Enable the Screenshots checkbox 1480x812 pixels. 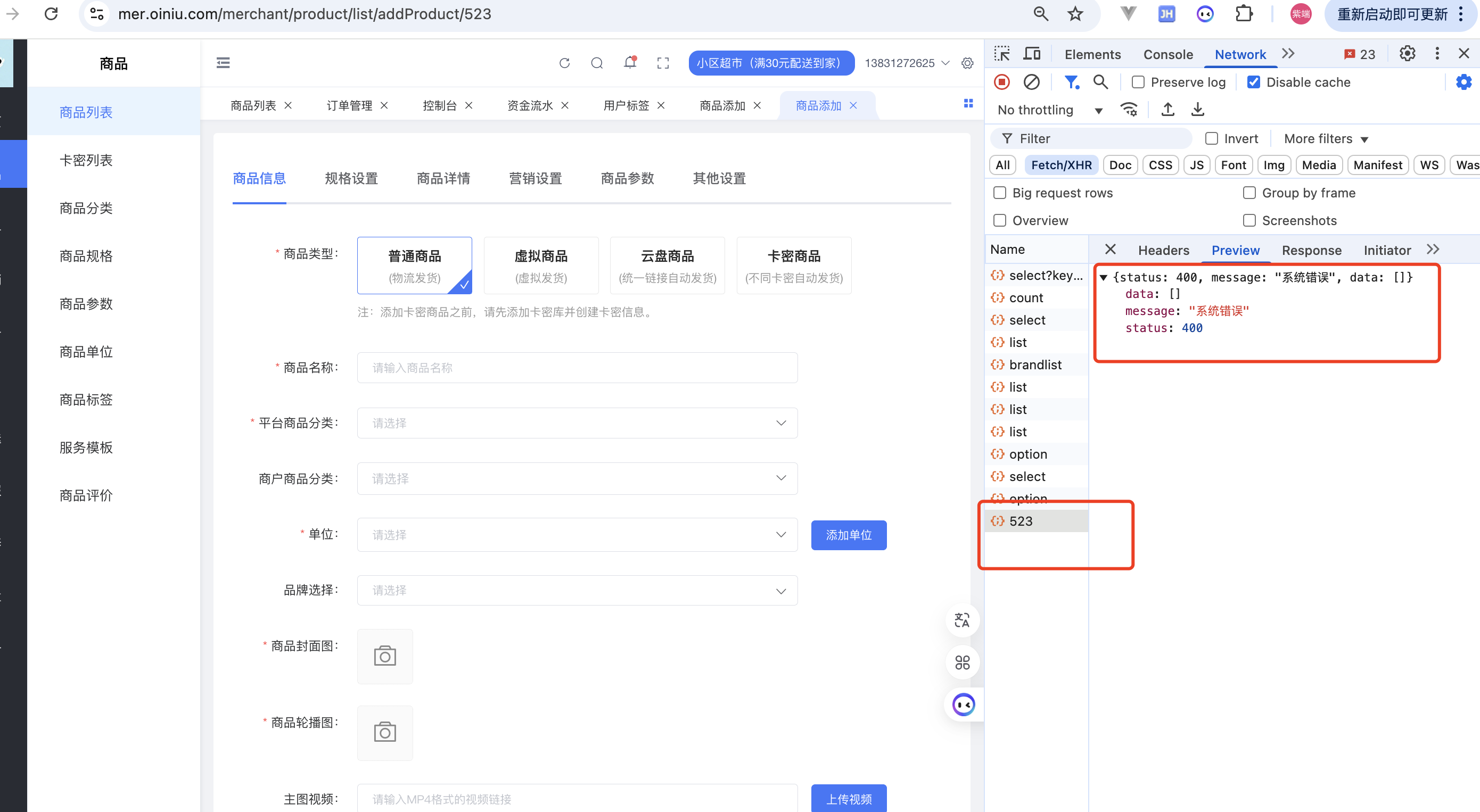(1249, 220)
